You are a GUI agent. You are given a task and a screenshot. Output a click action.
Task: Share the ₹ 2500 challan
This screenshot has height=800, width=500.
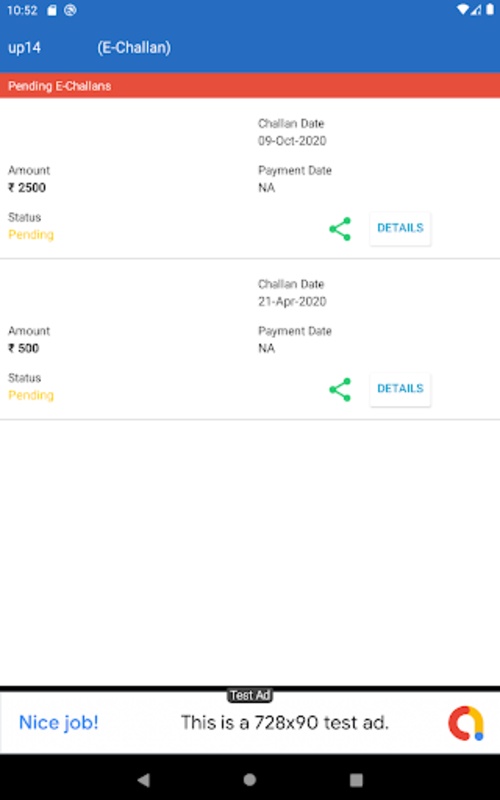tap(340, 229)
